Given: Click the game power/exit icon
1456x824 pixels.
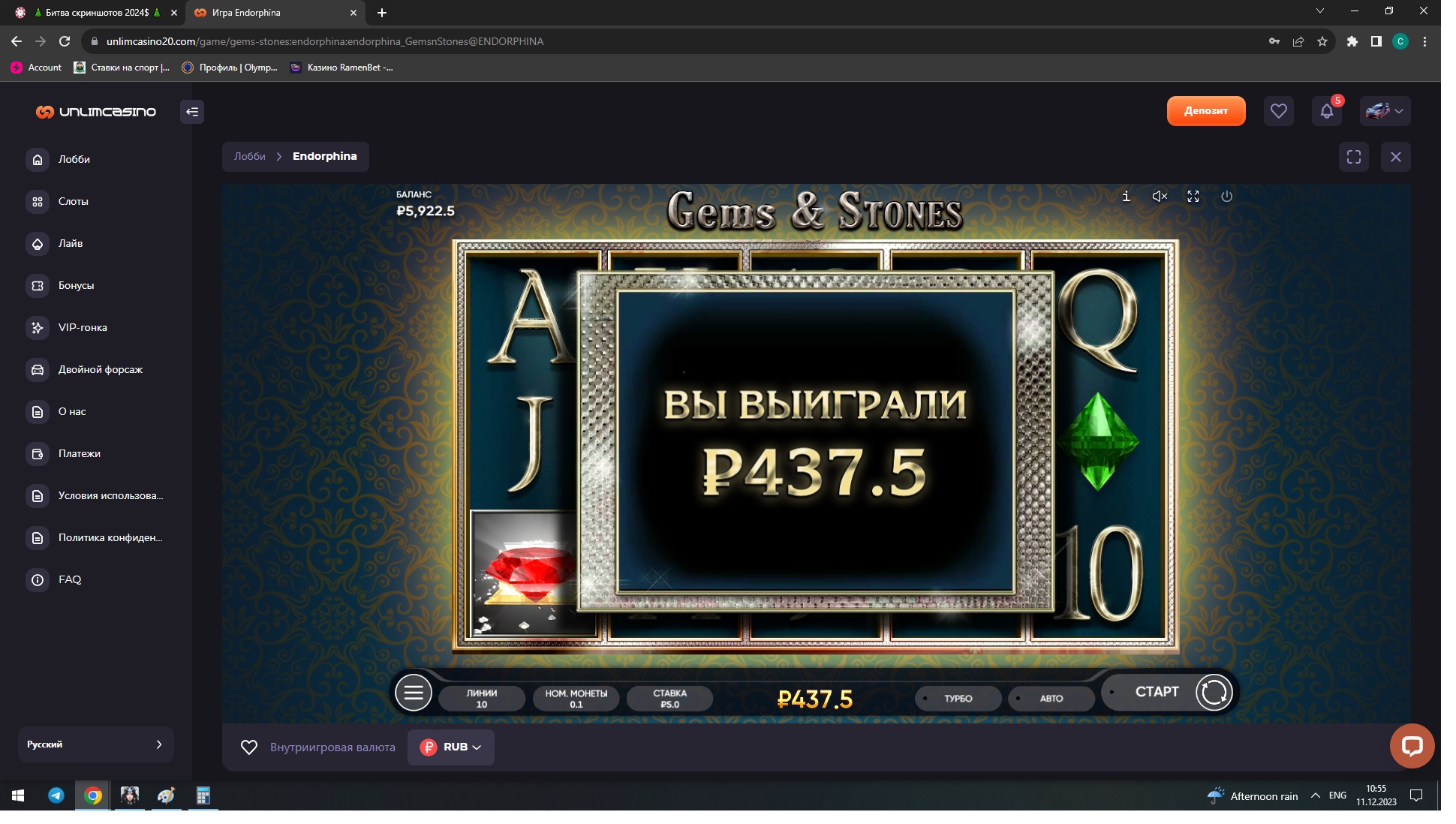Looking at the screenshot, I should tap(1226, 197).
